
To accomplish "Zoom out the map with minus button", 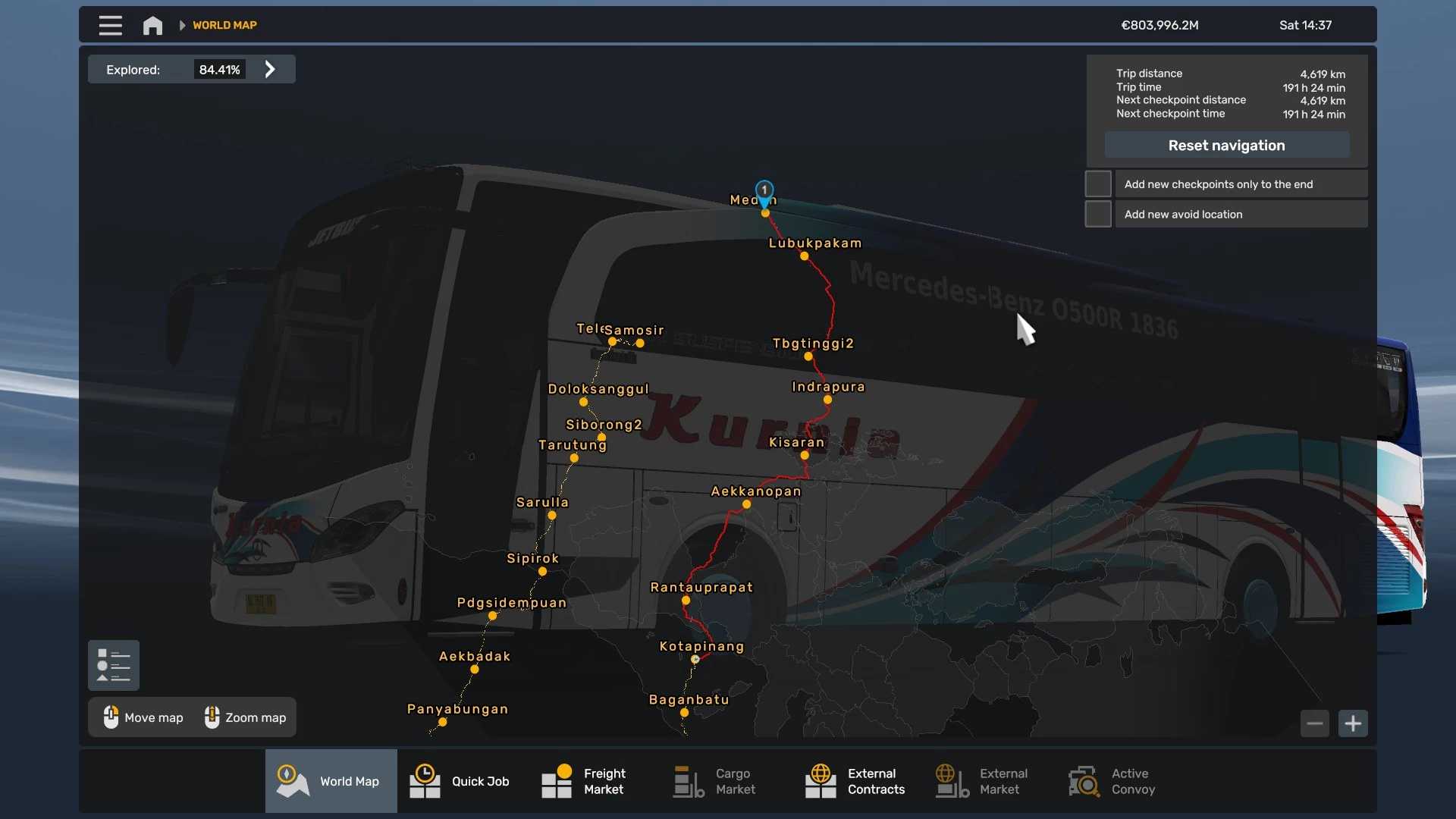I will 1314,723.
